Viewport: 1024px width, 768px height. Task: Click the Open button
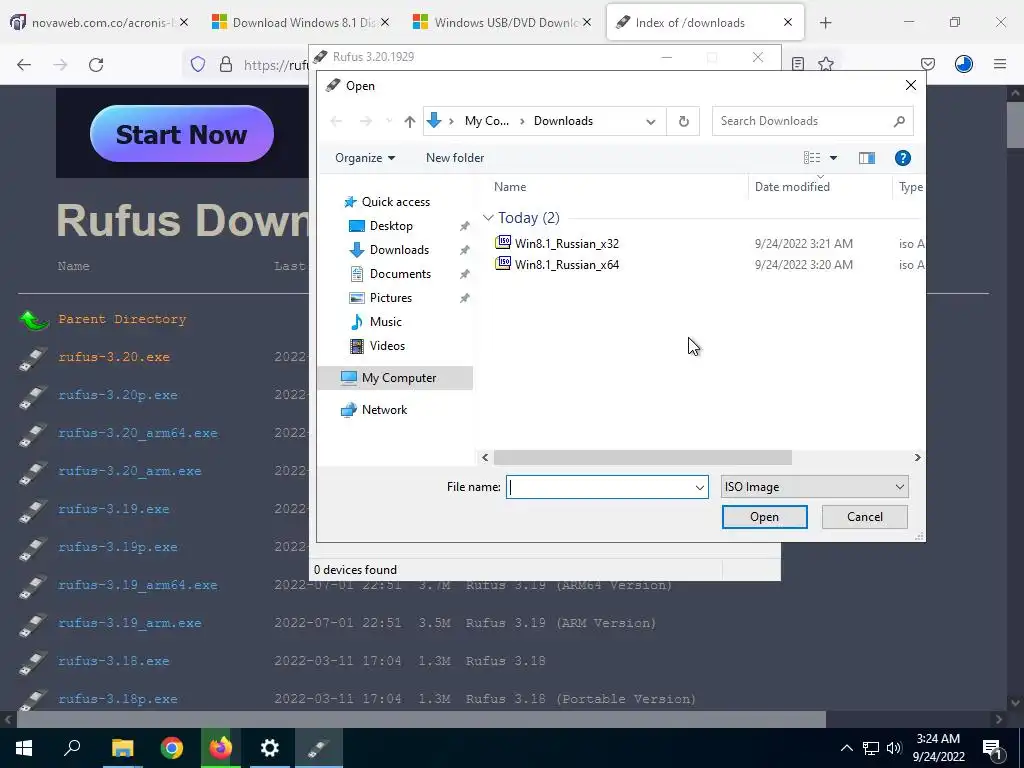(764, 517)
